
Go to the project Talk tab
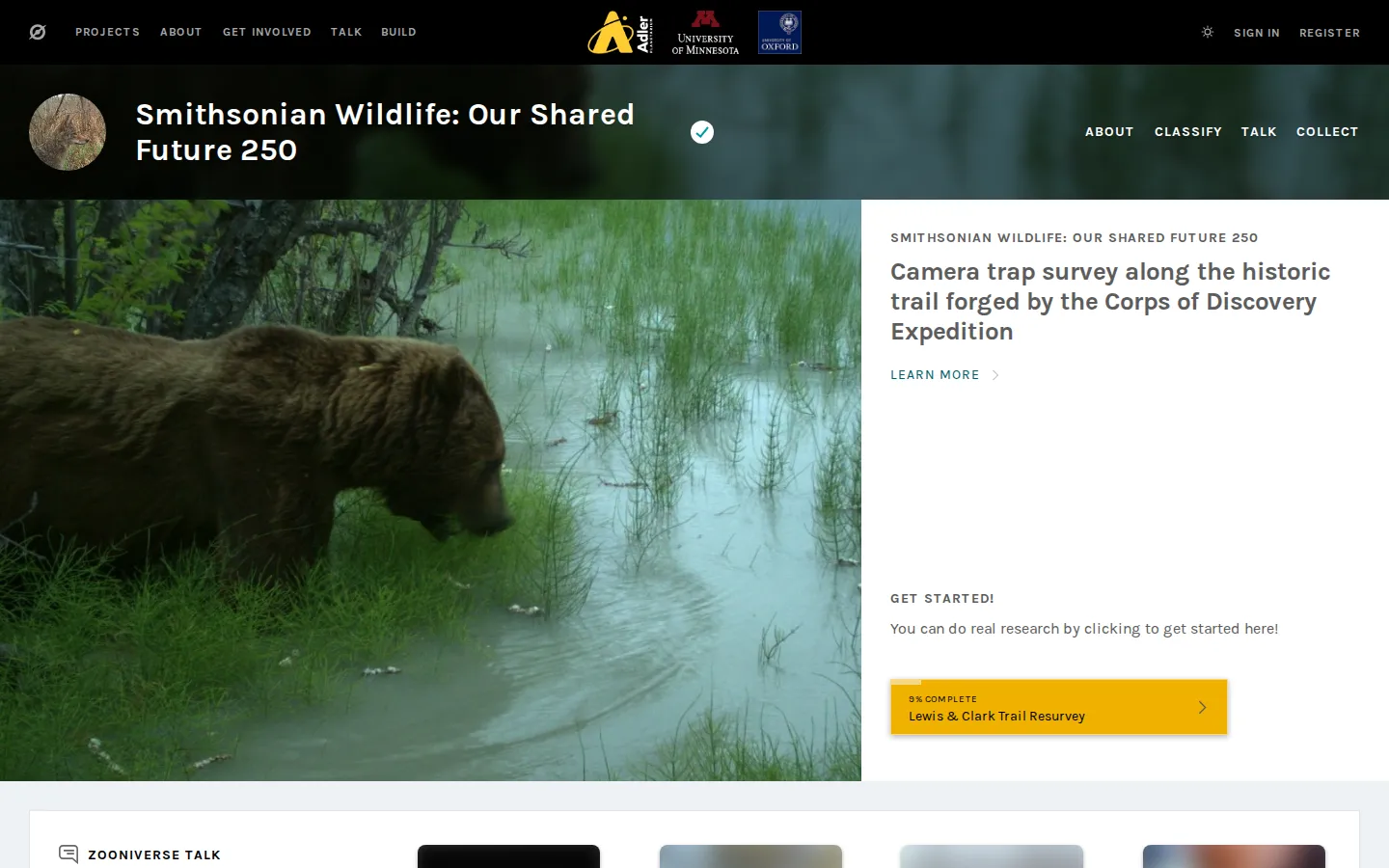1259,132
